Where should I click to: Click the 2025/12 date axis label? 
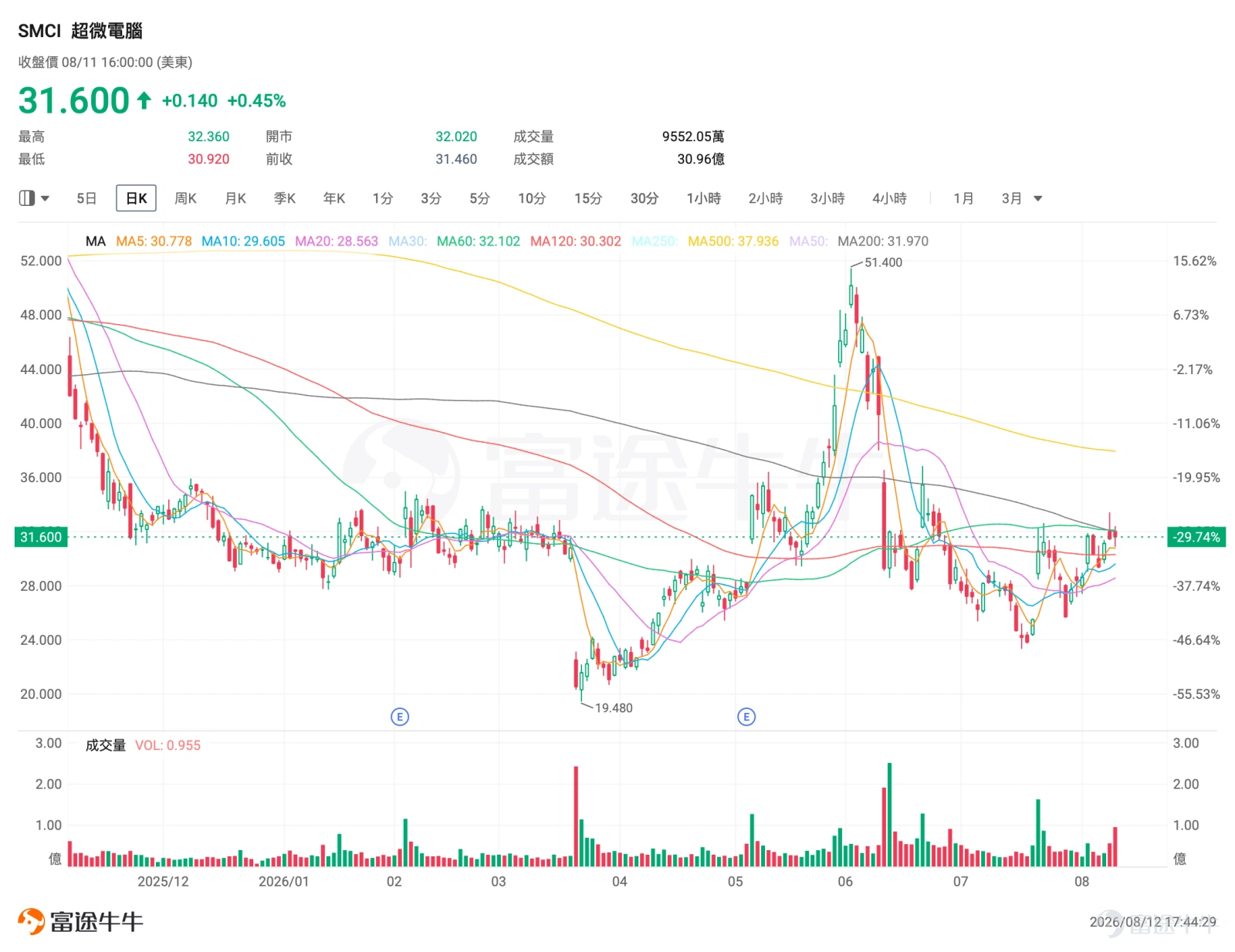163,881
